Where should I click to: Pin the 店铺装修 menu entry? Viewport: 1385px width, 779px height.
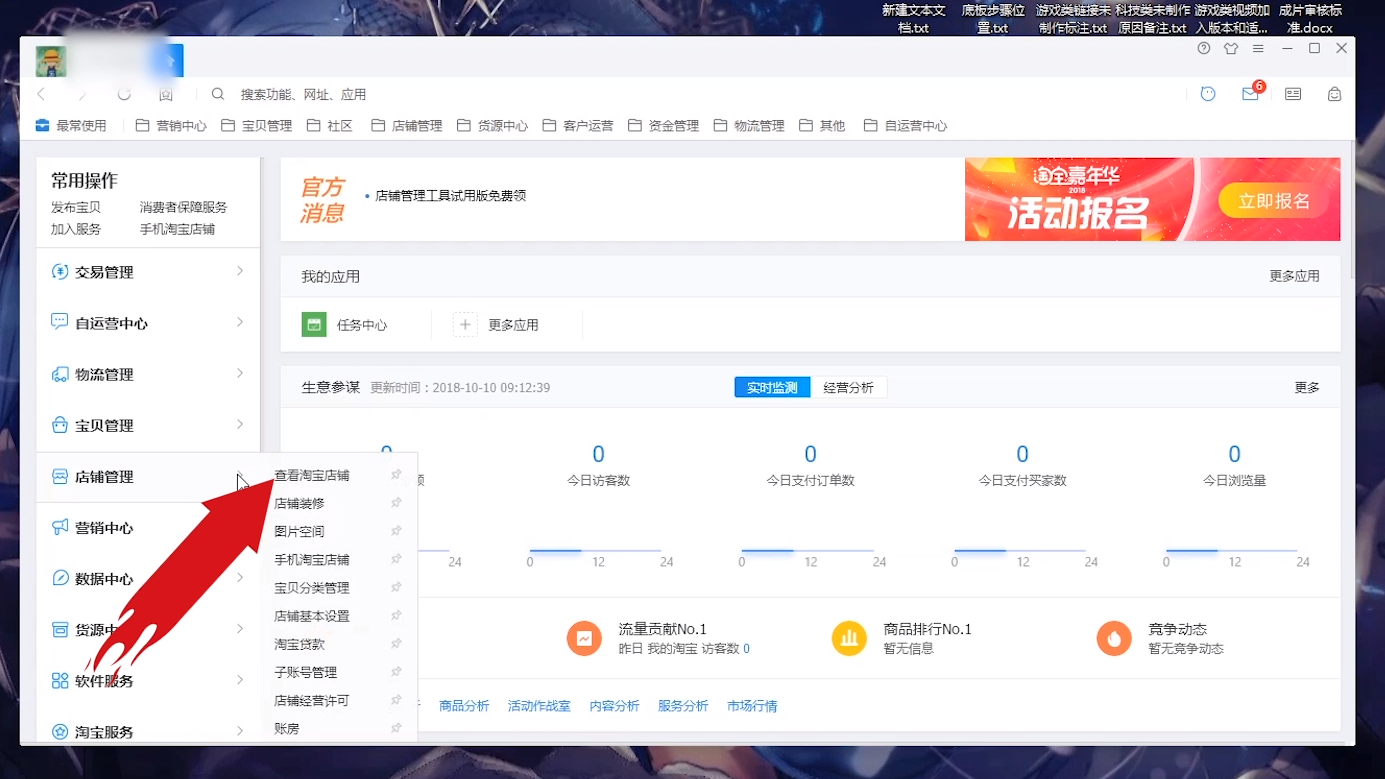click(x=396, y=503)
